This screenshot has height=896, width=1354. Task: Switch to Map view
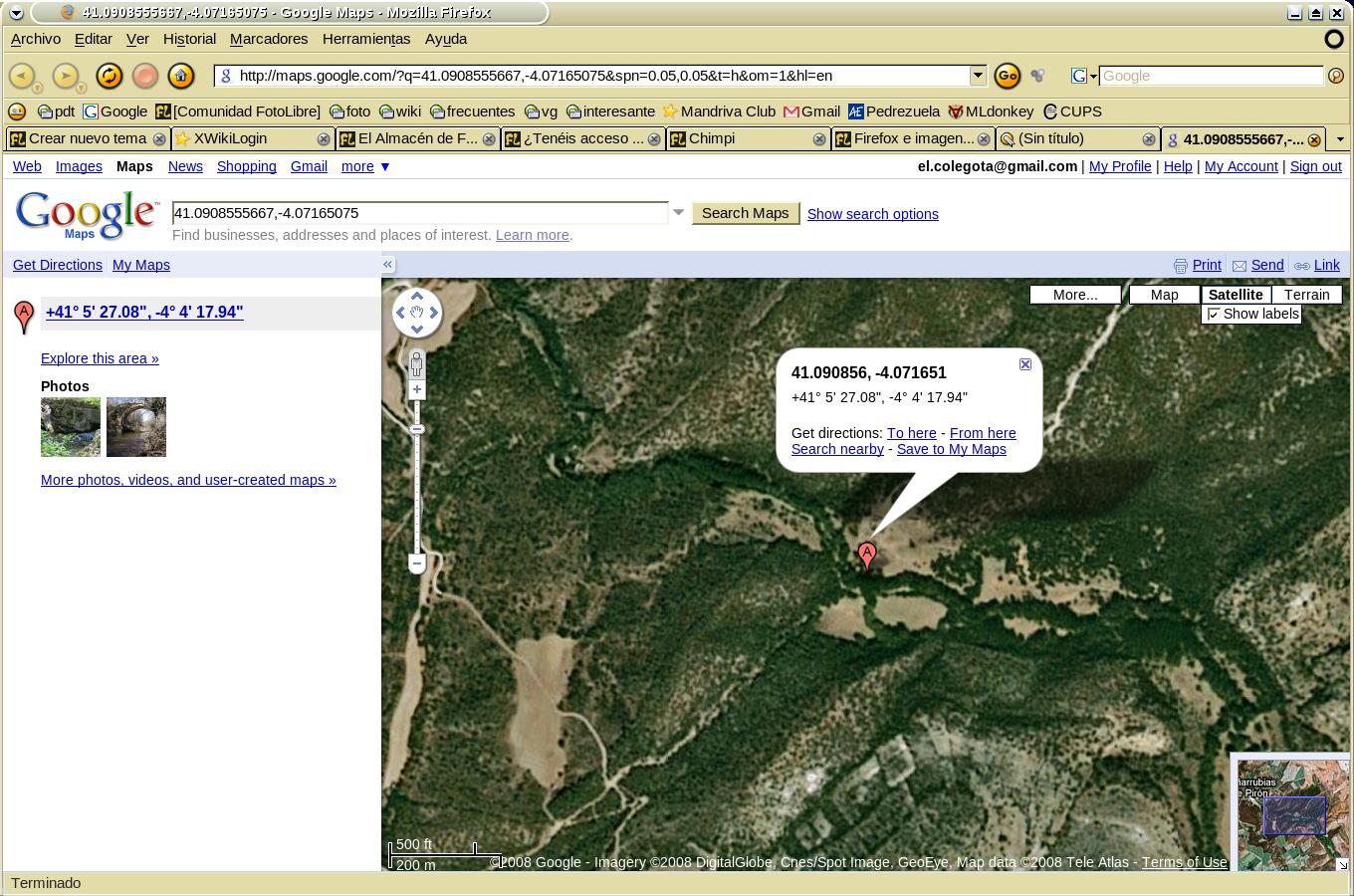(1164, 295)
